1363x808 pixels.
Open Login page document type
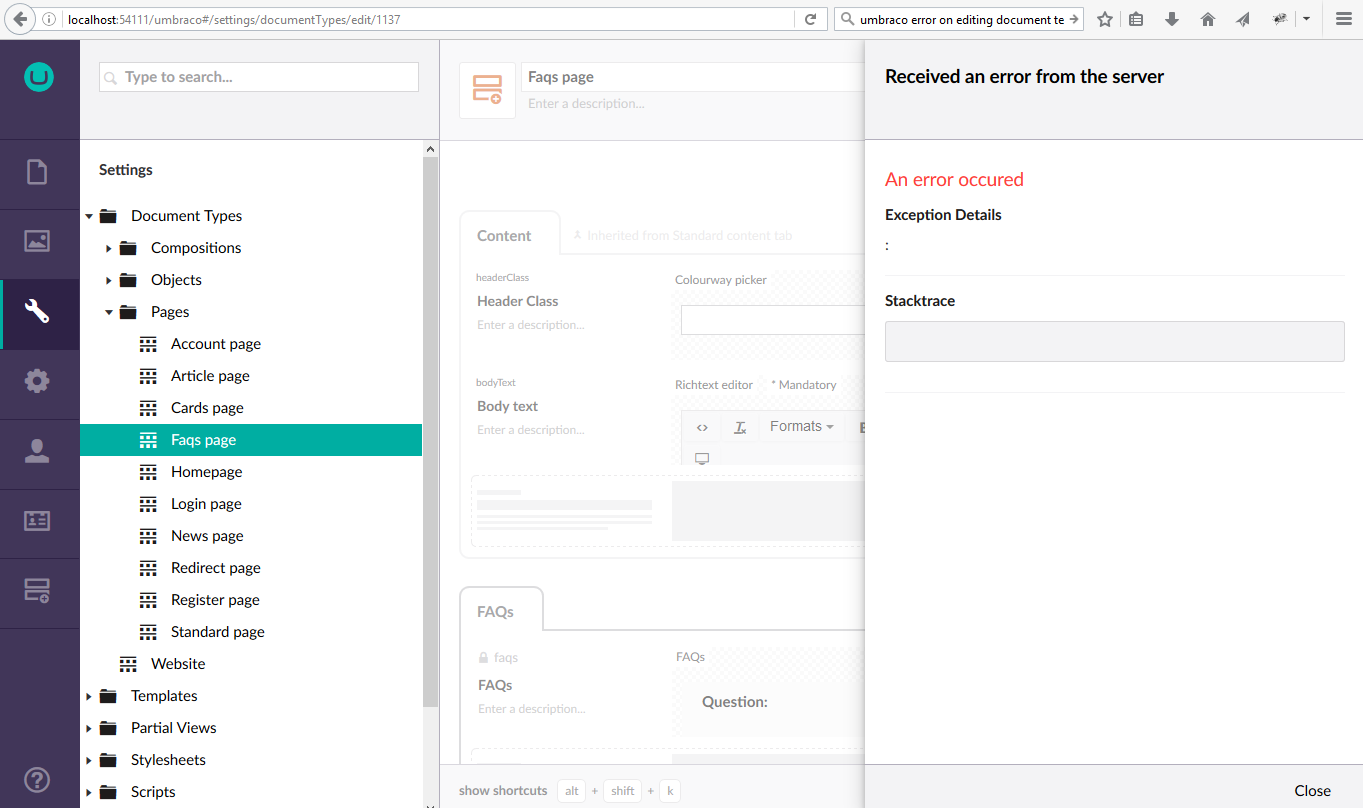pos(206,504)
